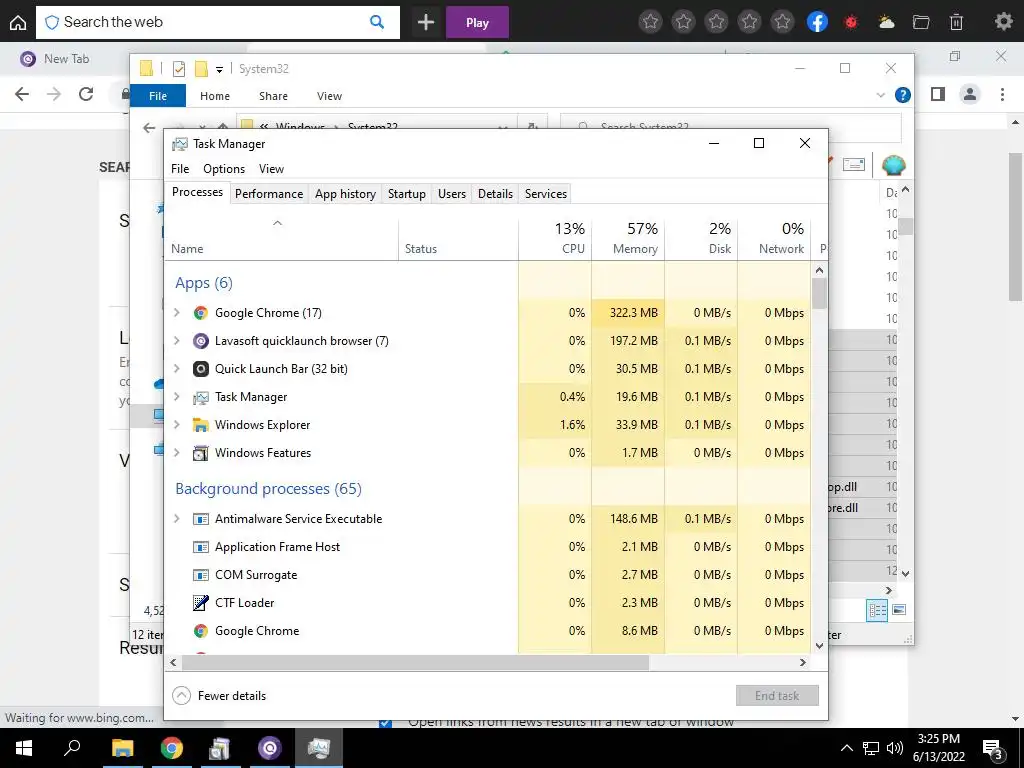
Task: Expand the Quick Launch Bar (32 bit) group
Action: (176, 369)
